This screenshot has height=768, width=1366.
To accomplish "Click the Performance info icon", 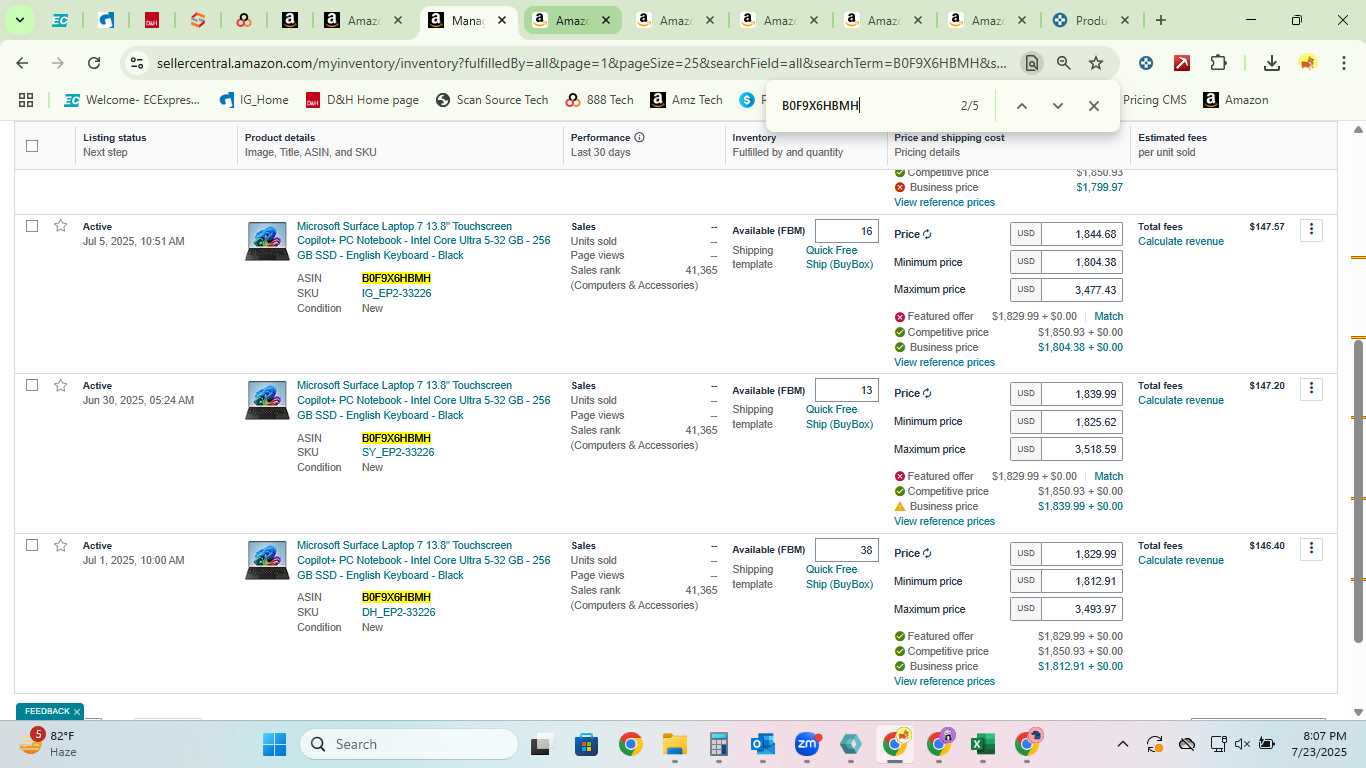I will 639,137.
